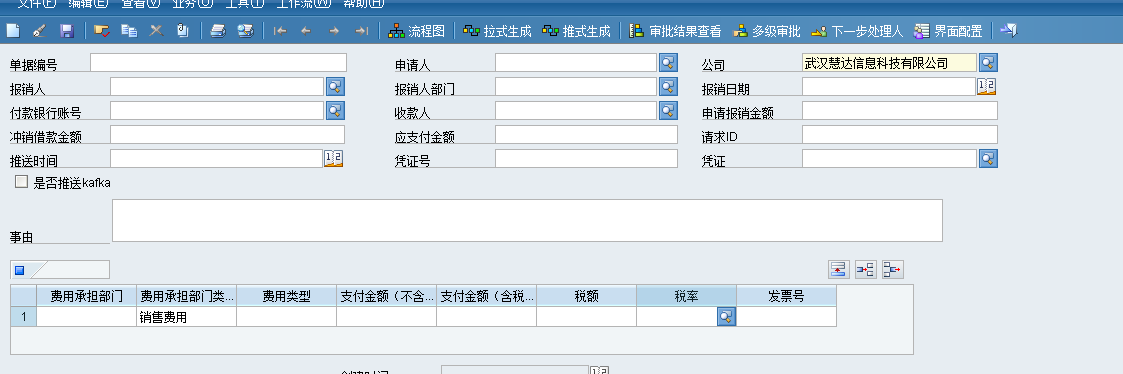Click into the 凭证号 input field
This screenshot has height=374, width=1123.
click(x=586, y=158)
